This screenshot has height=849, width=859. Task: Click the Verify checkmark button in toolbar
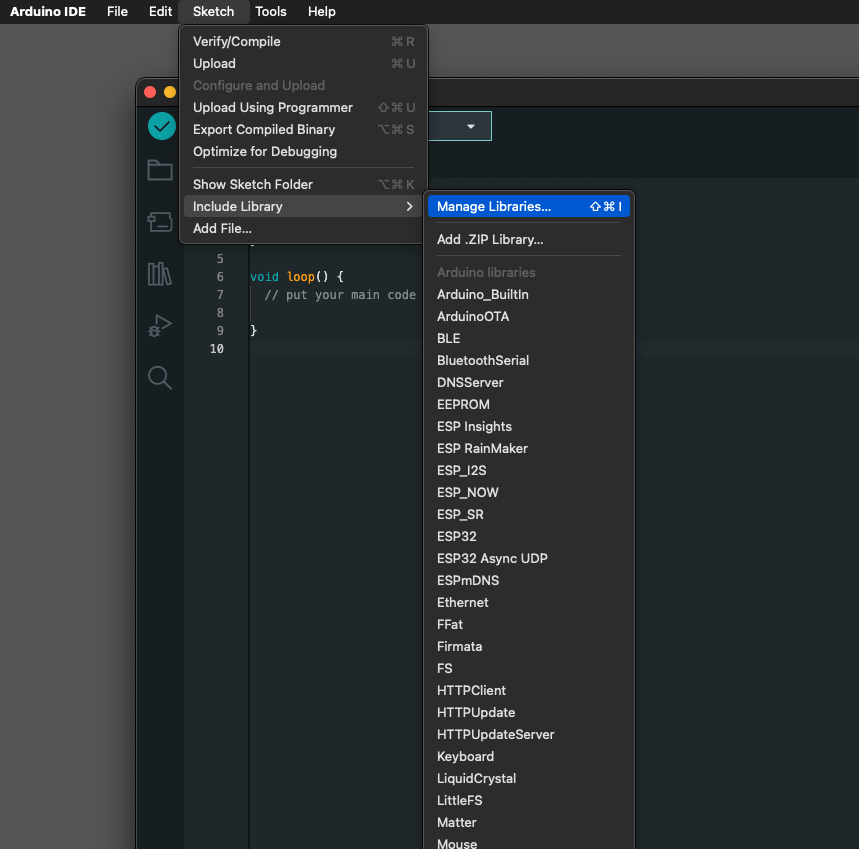pyautogui.click(x=162, y=126)
